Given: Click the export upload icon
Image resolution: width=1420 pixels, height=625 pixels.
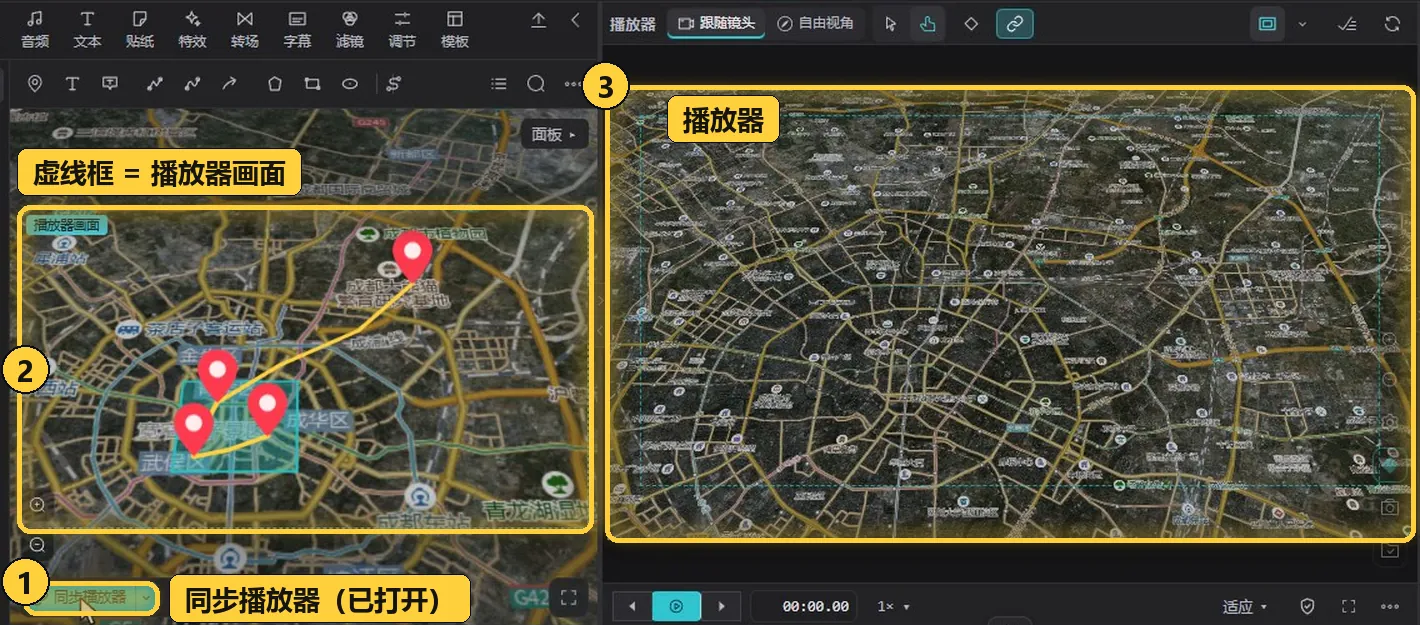Looking at the screenshot, I should coord(539,20).
